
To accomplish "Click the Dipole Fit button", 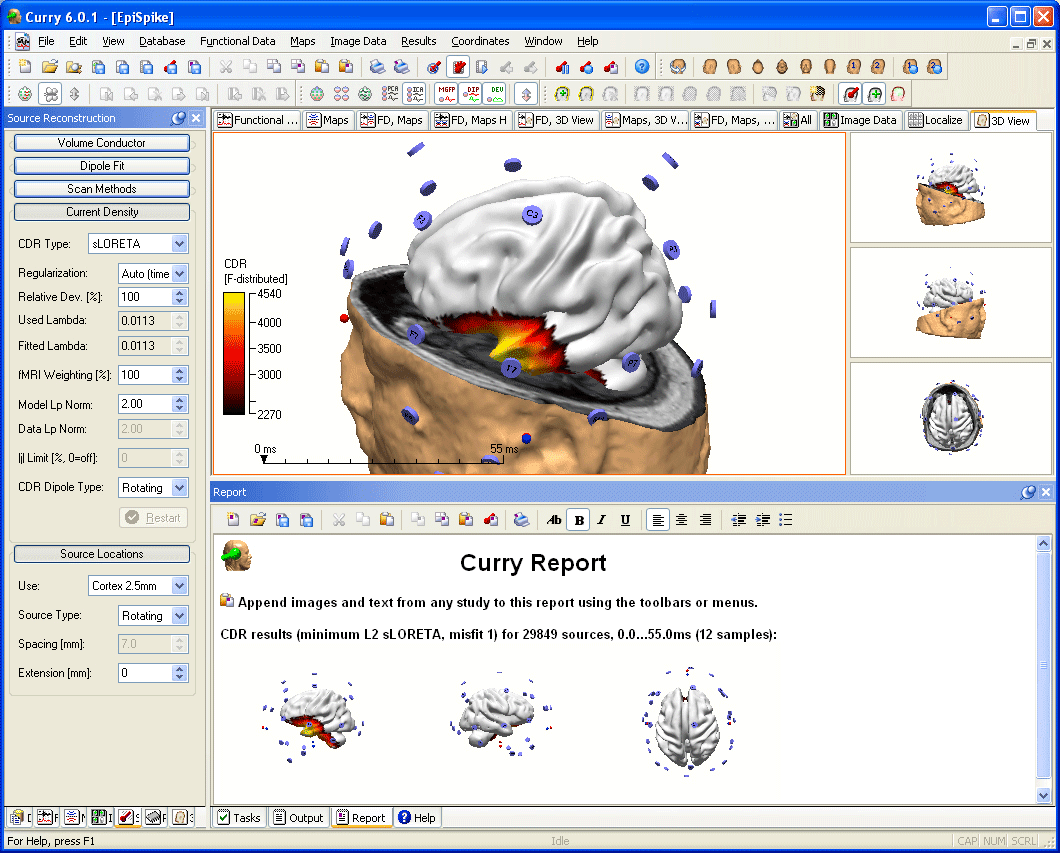I will 102,166.
